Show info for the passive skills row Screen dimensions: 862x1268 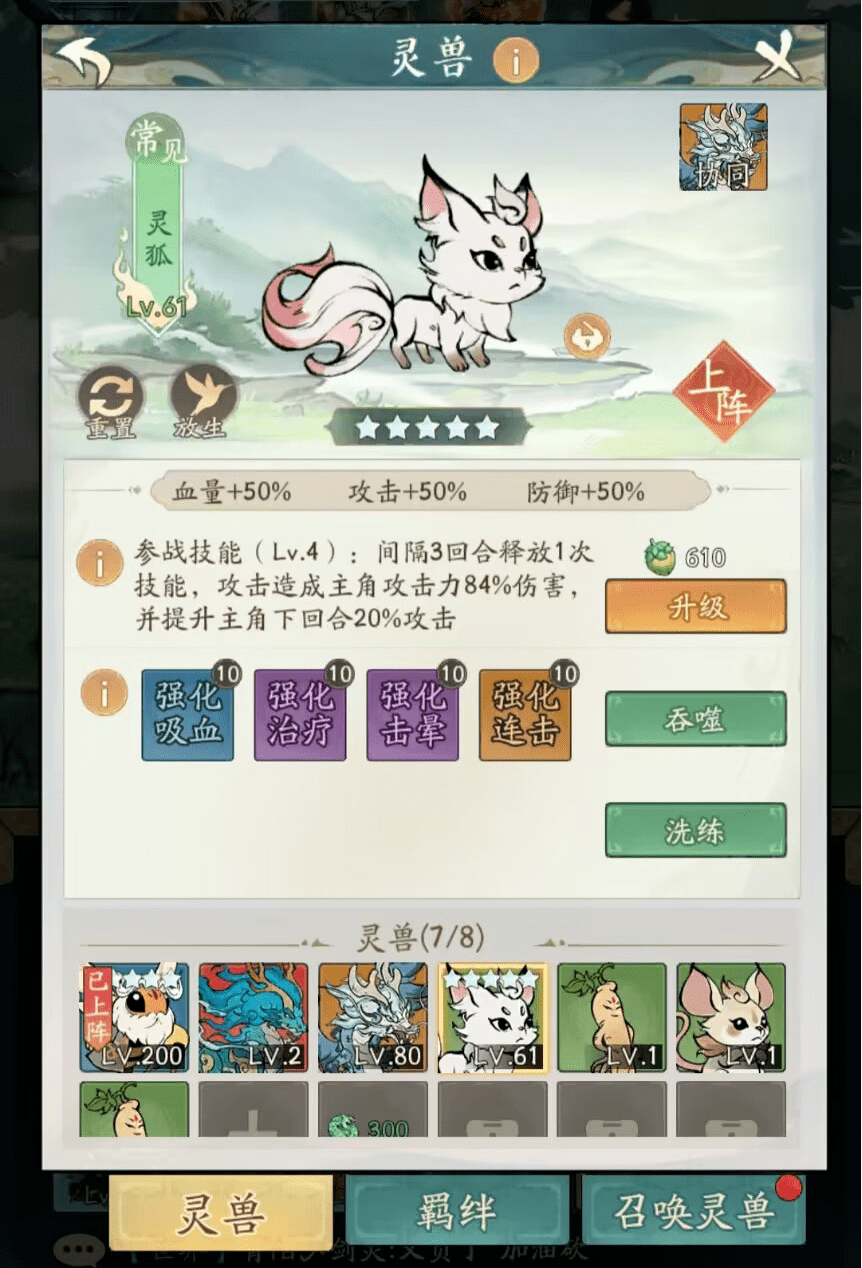tap(104, 692)
